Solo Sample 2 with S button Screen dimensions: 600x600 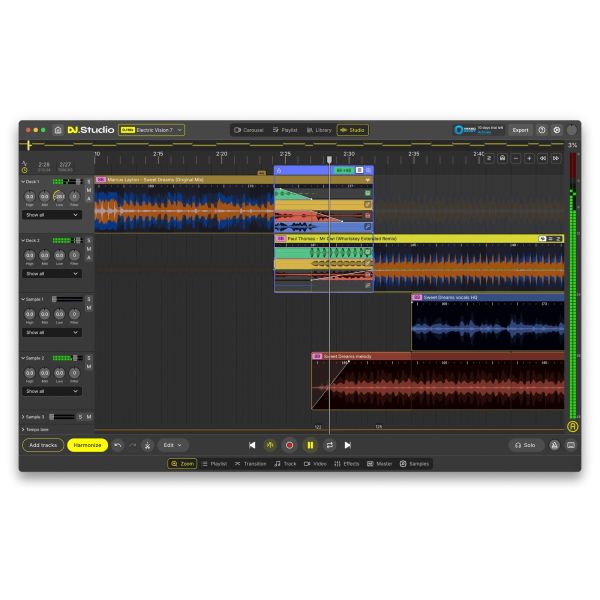[89, 358]
